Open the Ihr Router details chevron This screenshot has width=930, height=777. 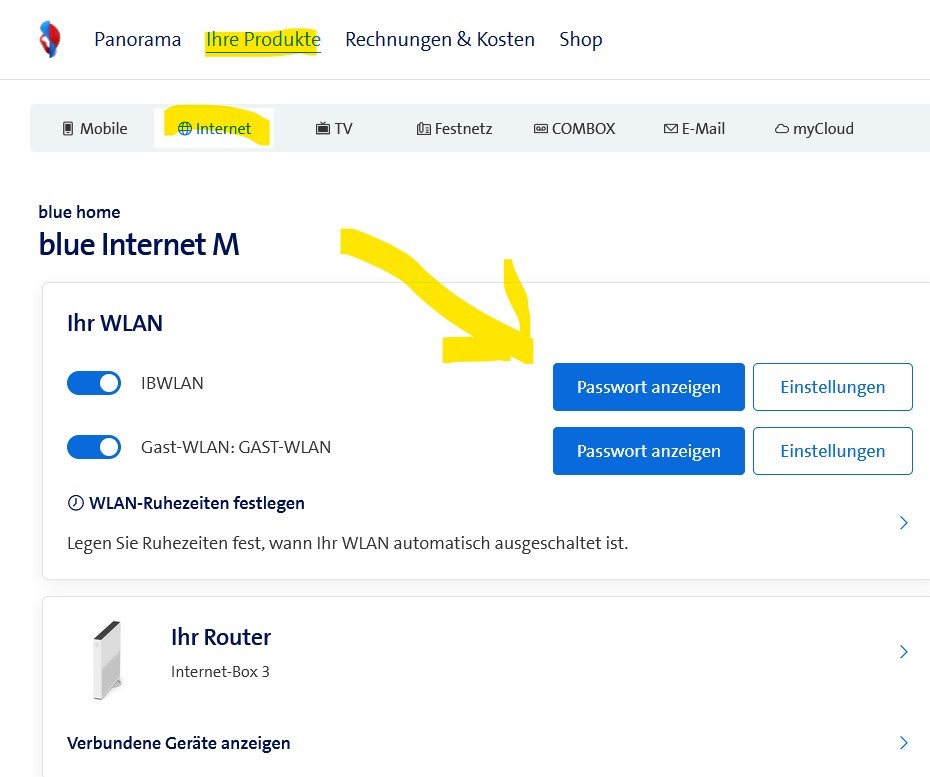pyautogui.click(x=903, y=651)
